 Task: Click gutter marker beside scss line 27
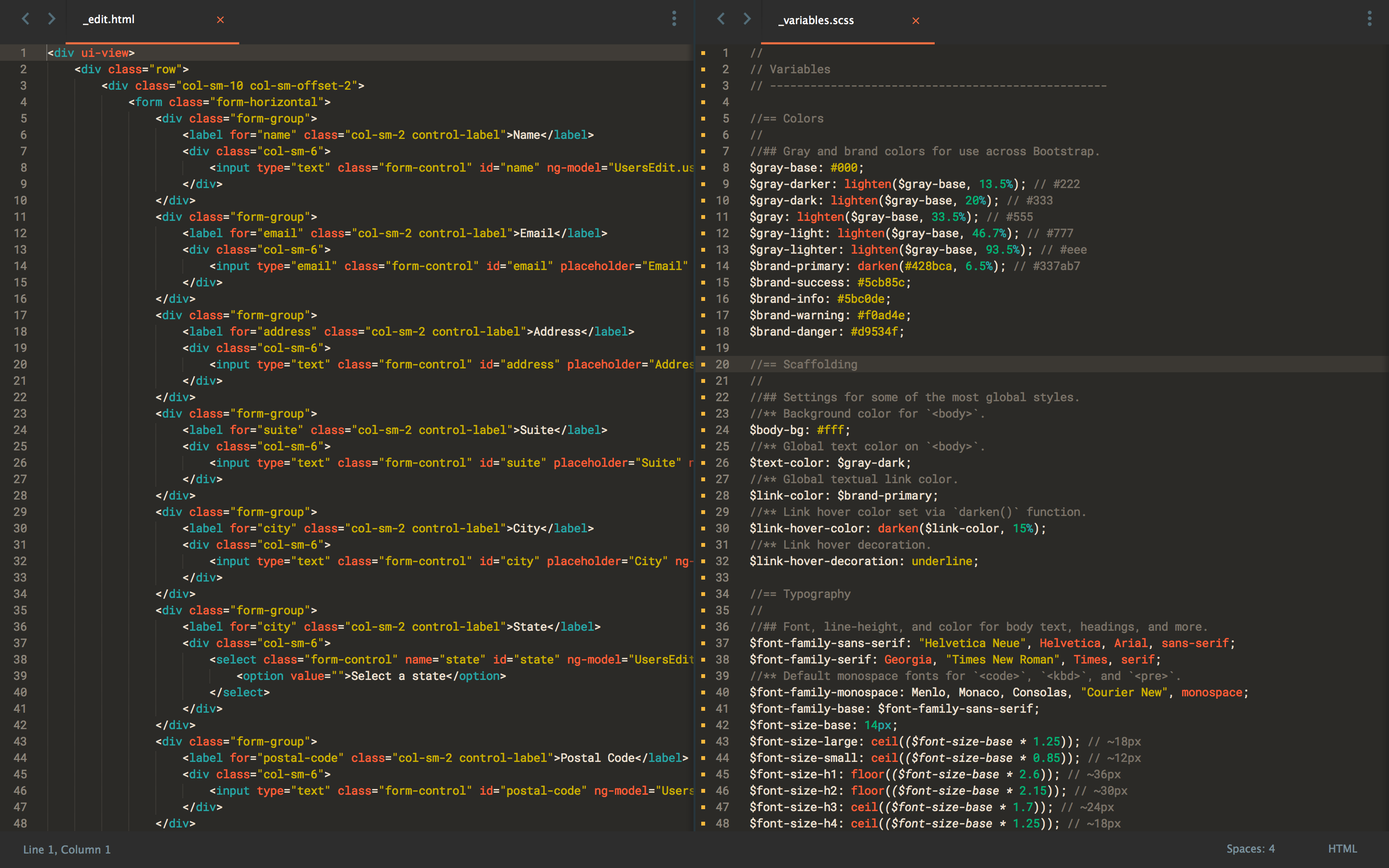(703, 479)
